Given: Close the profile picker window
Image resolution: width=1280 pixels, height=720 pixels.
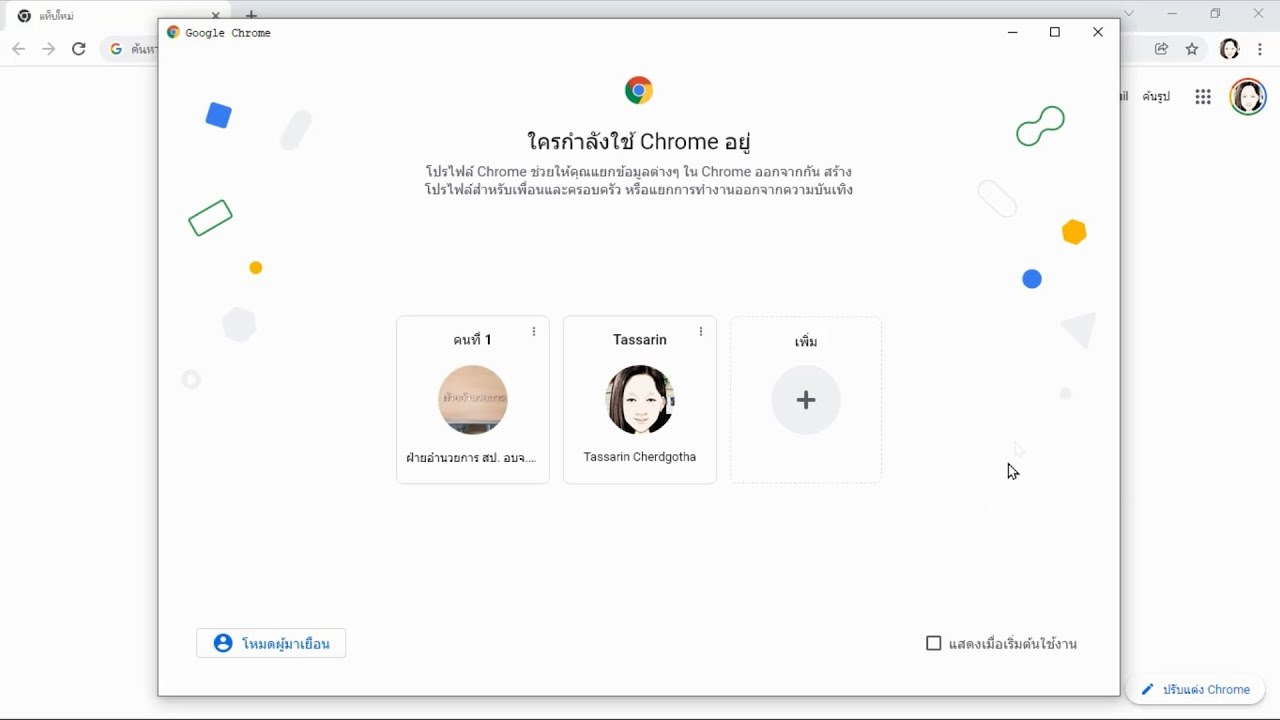Looking at the screenshot, I should pos(1098,32).
